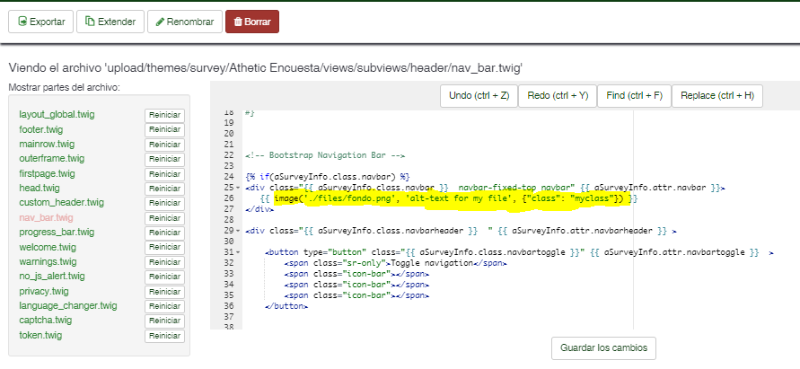This screenshot has width=800, height=369.
Task: Open no_js_alert.twig file
Action: tap(52, 276)
